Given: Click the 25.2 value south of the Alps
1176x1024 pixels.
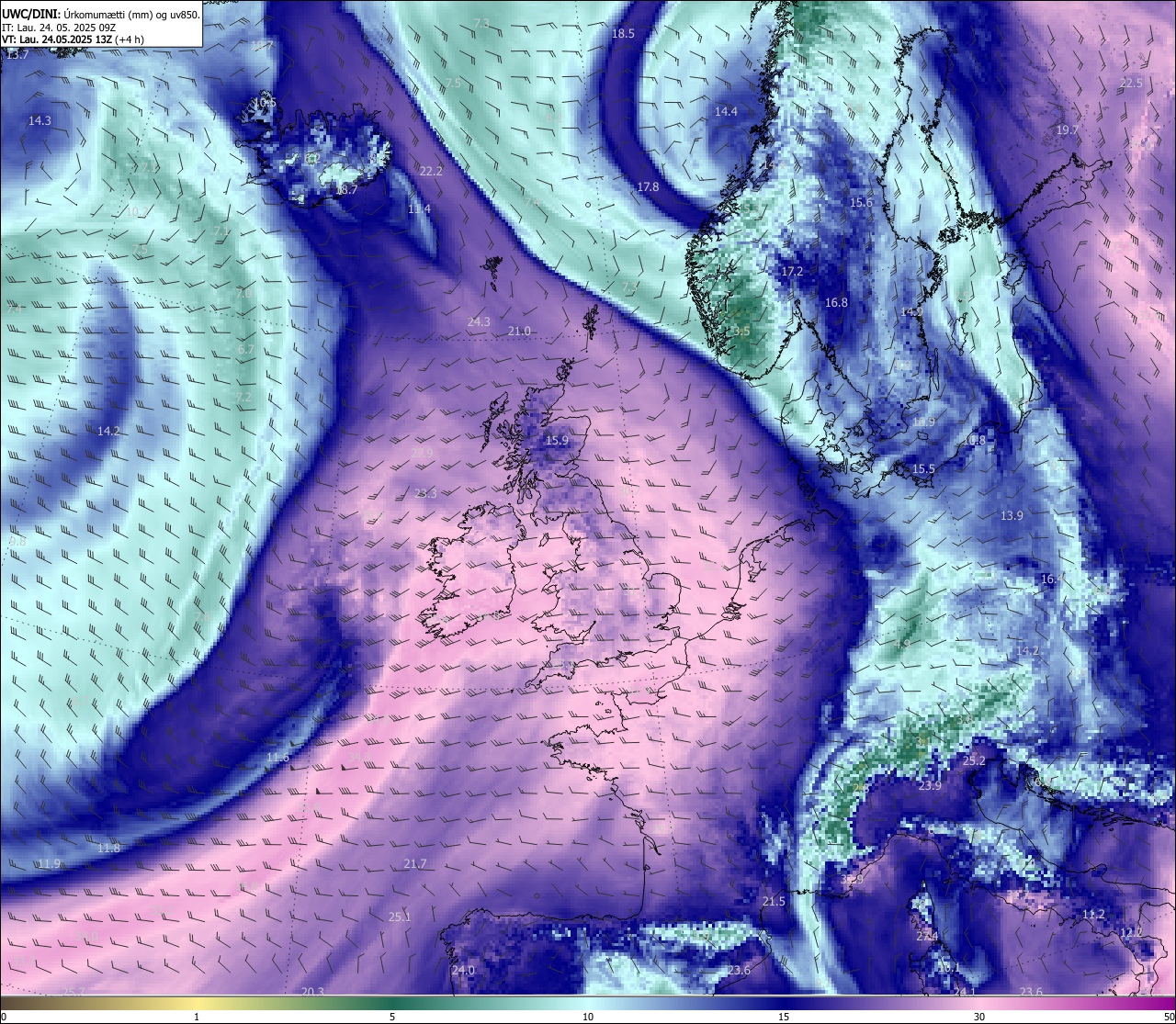Looking at the screenshot, I should [x=974, y=760].
